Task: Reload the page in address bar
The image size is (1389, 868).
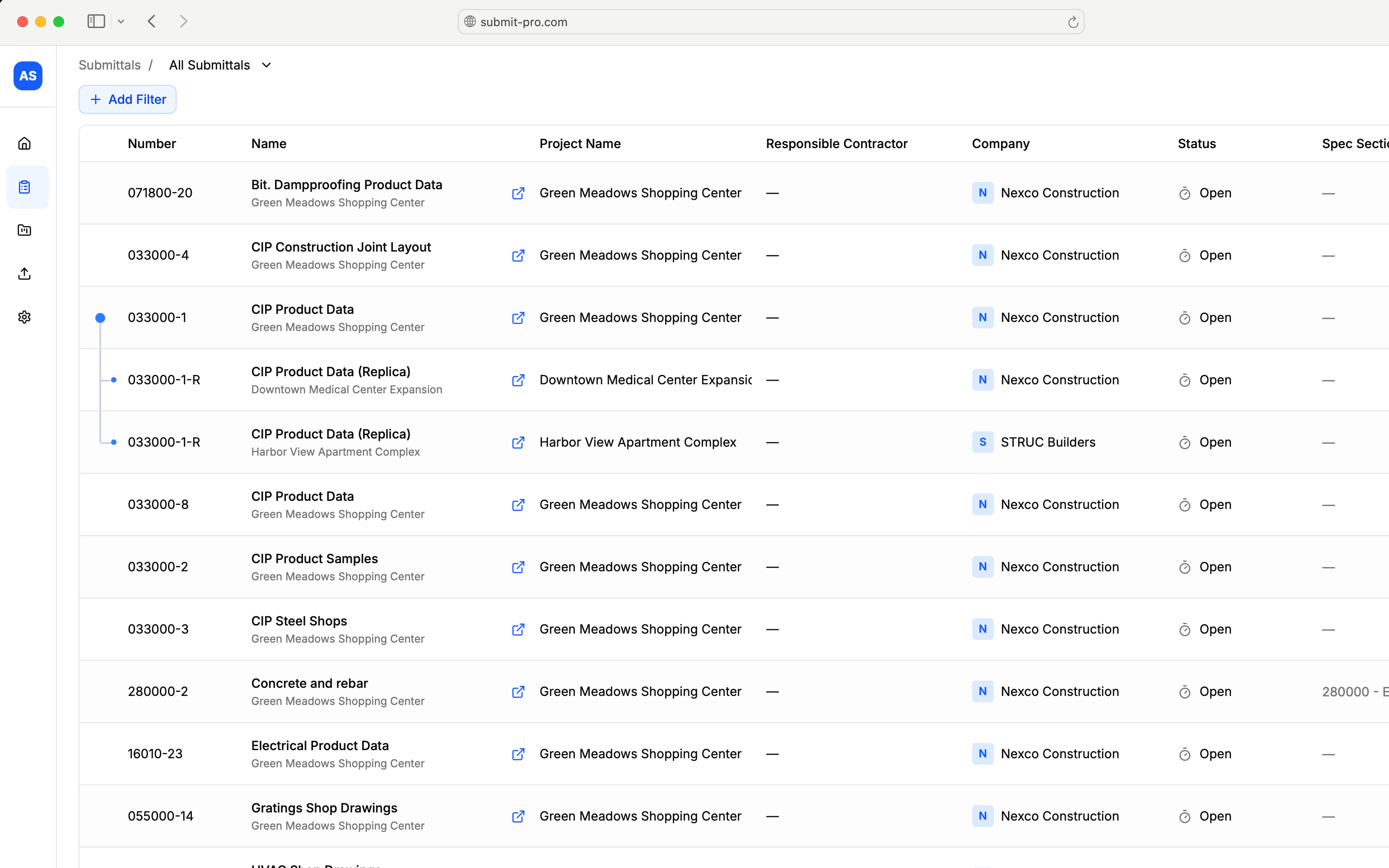Action: pos(1072,23)
